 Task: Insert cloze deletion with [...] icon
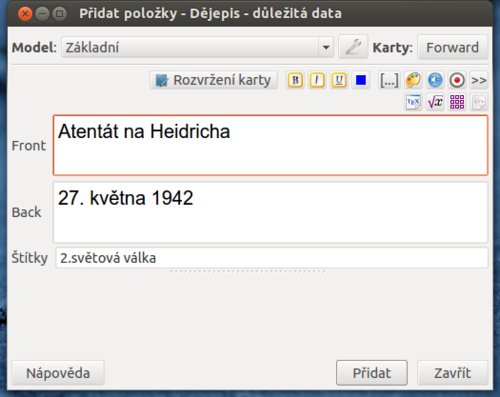pyautogui.click(x=389, y=80)
